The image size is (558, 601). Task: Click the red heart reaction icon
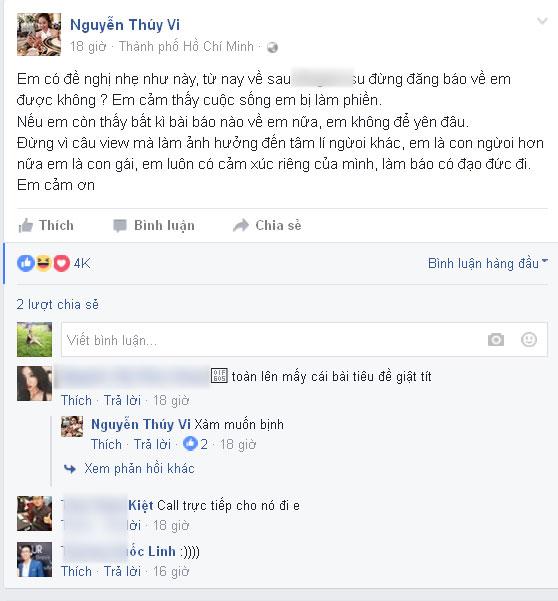61,263
